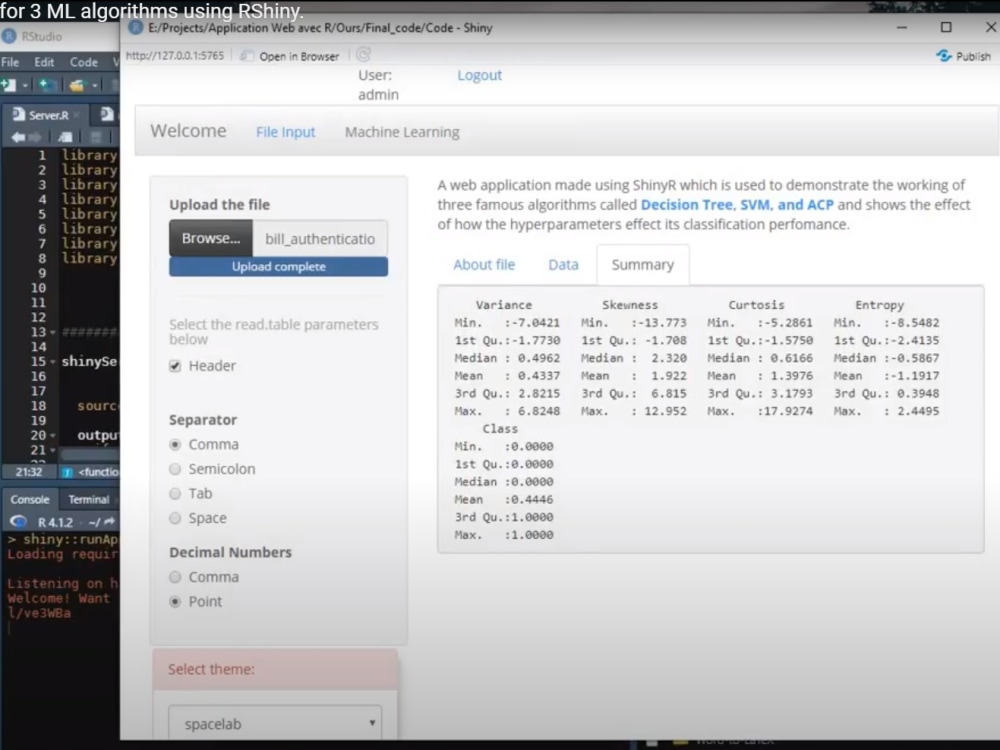
Task: Toggle the Header checkbox
Action: [175, 366]
